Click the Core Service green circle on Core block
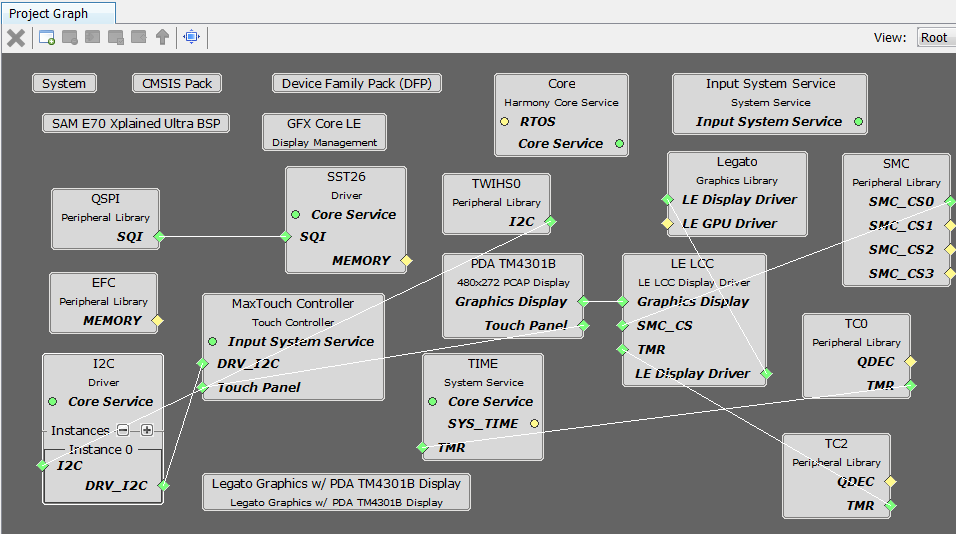The height and width of the screenshot is (534, 956). click(x=619, y=144)
